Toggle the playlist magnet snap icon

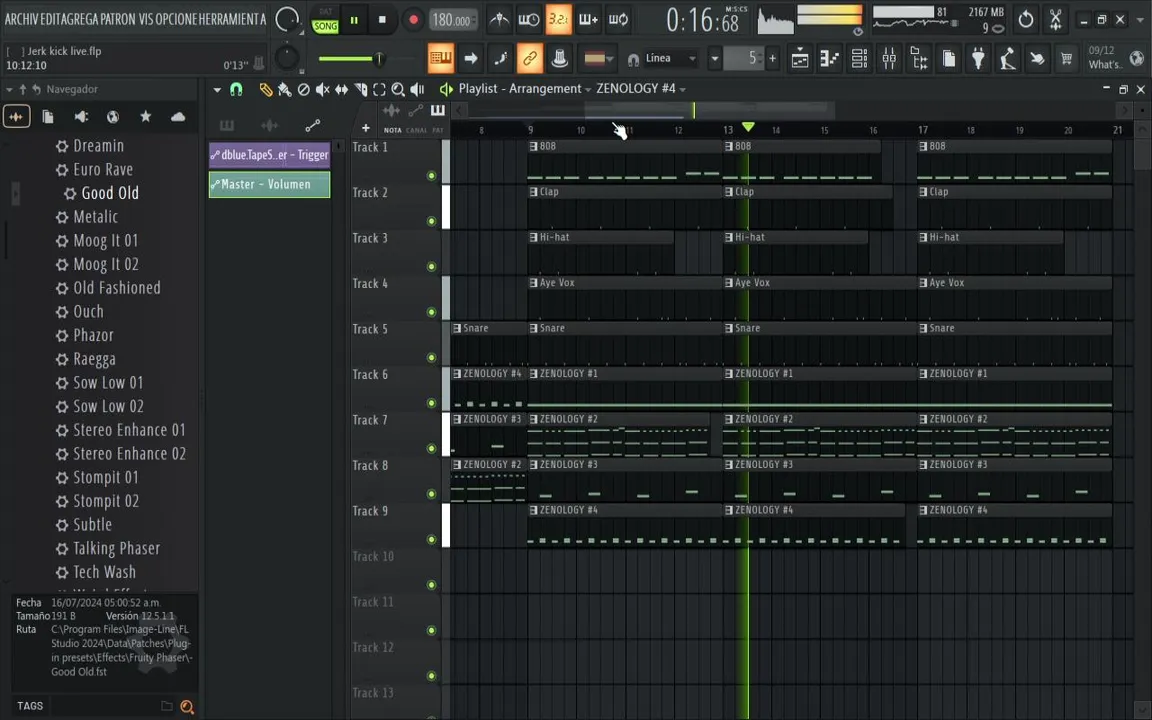[x=236, y=90]
